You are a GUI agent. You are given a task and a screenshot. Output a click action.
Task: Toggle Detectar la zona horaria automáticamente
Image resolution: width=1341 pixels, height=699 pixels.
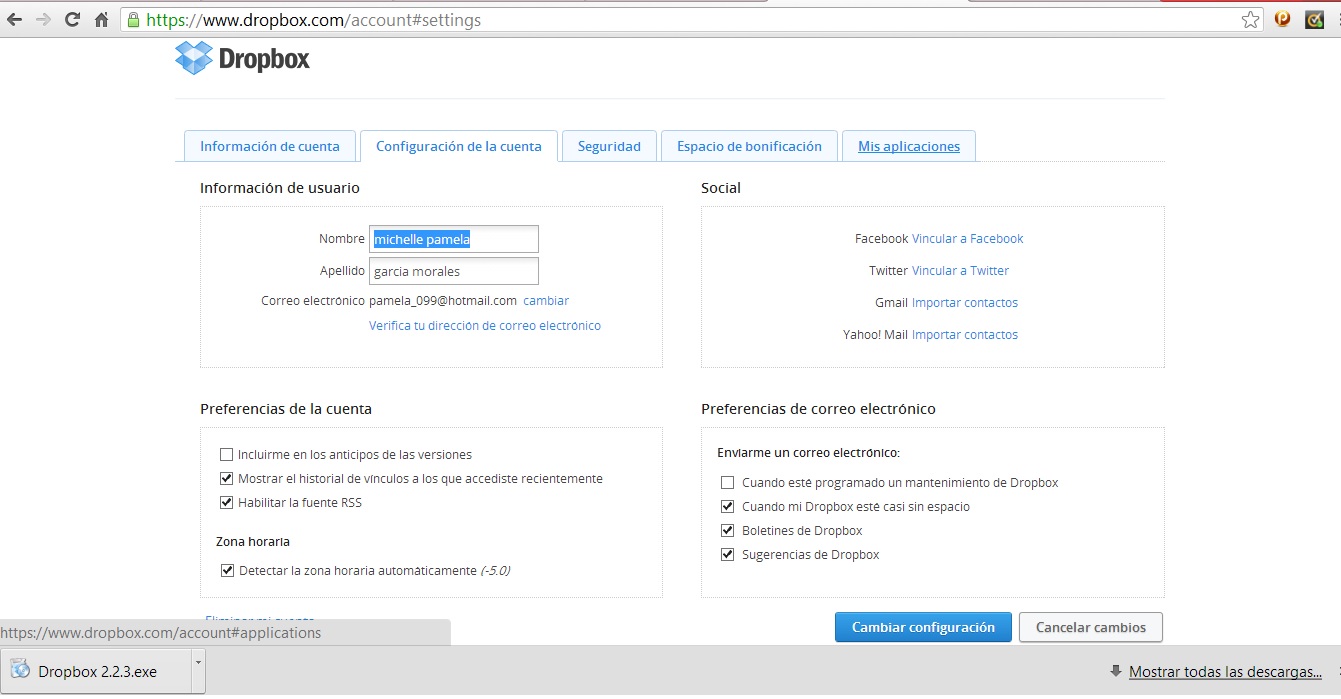(227, 570)
